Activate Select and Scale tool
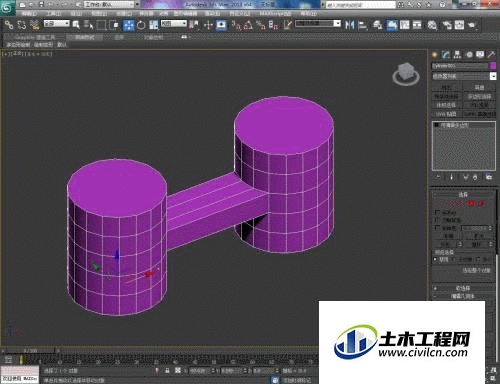The image size is (500, 384). [x=153, y=25]
